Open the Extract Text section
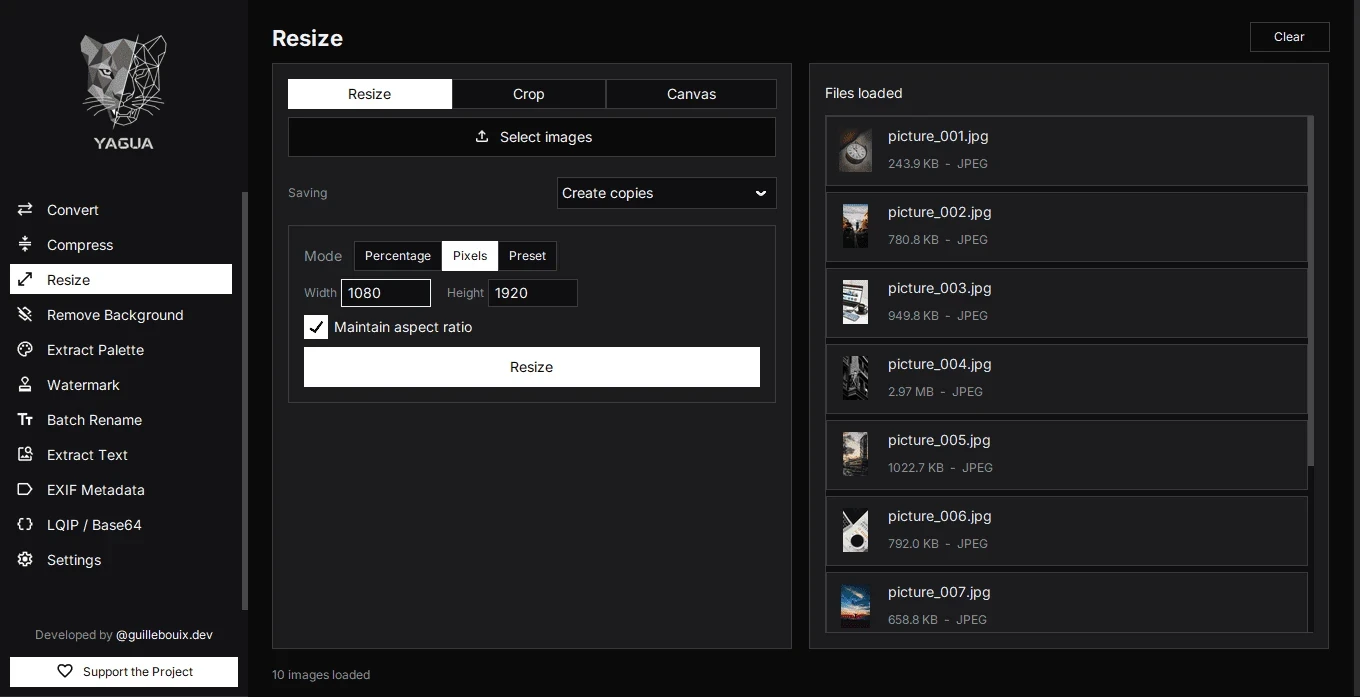The height and width of the screenshot is (697, 1360). [x=121, y=455]
